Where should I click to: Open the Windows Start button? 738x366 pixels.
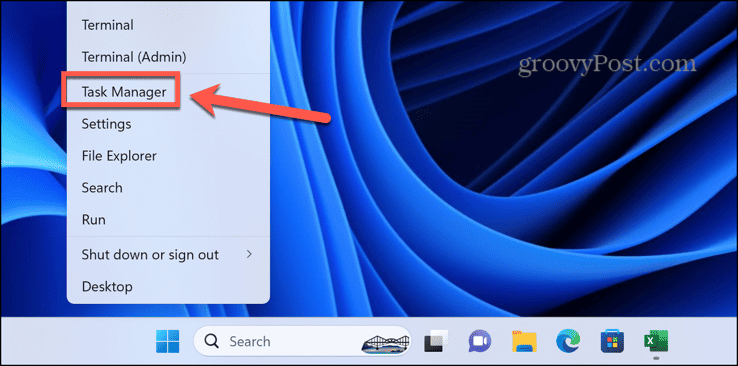coord(168,341)
